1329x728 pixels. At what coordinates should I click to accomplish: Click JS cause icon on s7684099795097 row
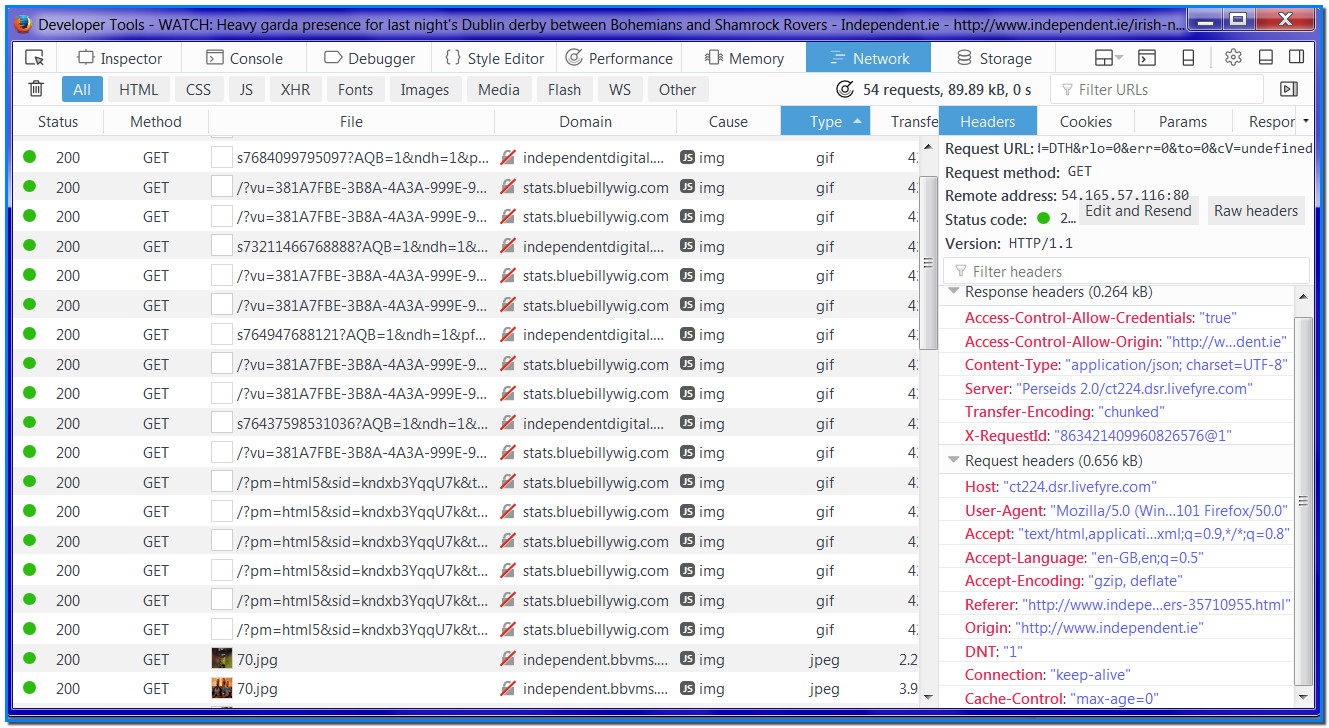point(687,157)
